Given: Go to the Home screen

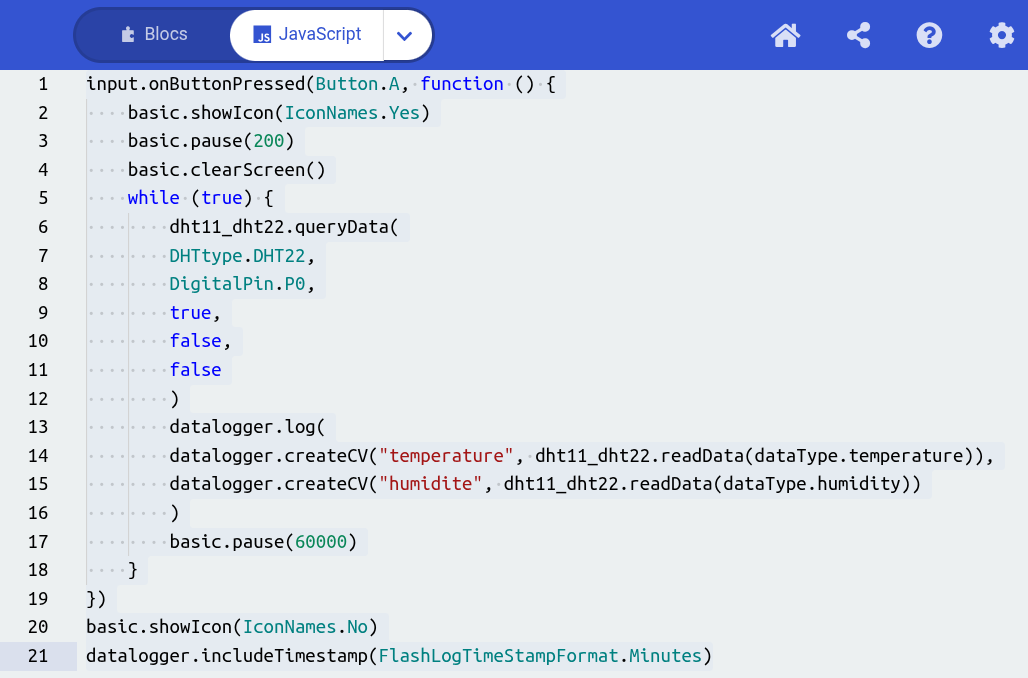Looking at the screenshot, I should pos(785,36).
